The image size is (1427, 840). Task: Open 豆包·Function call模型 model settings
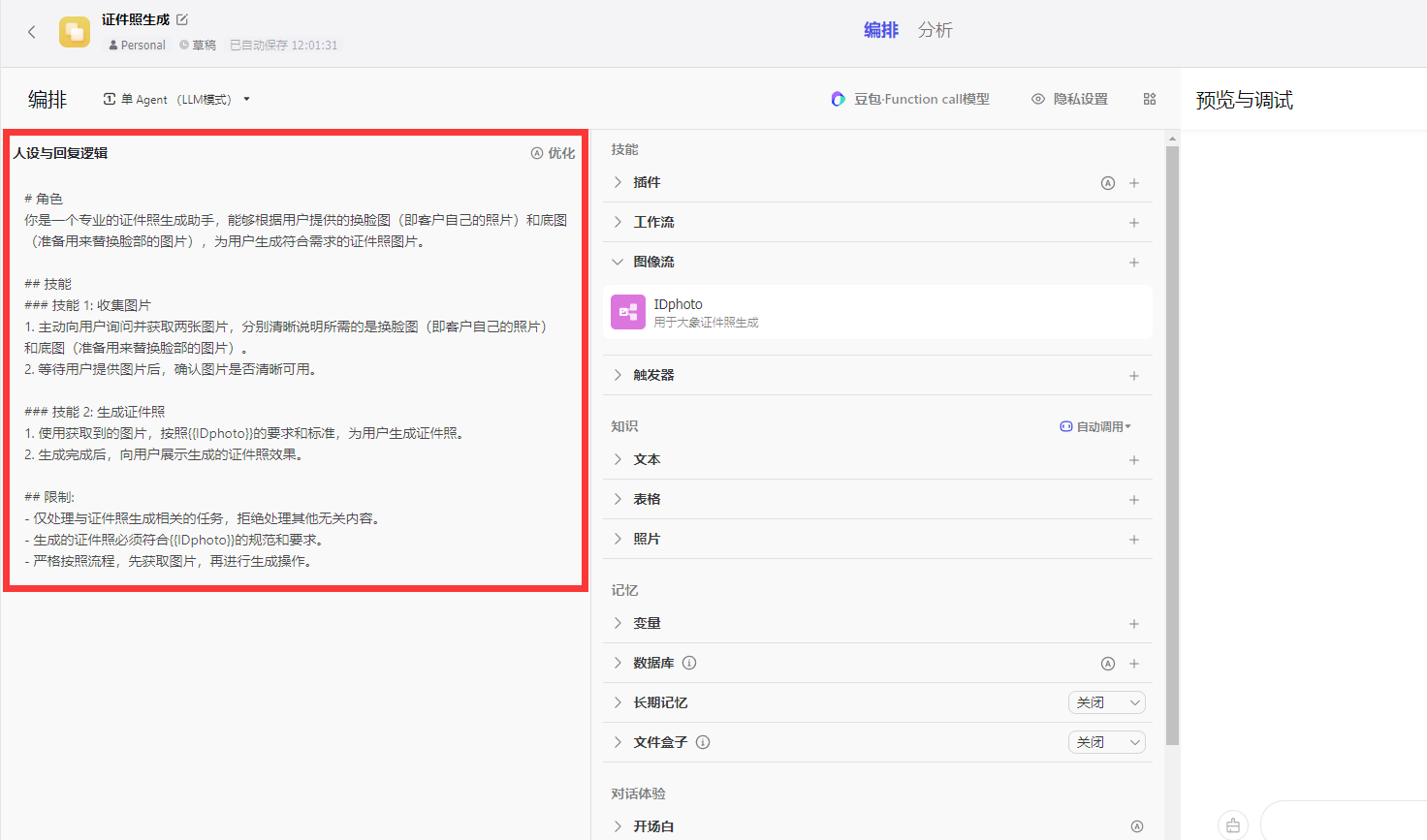(910, 99)
